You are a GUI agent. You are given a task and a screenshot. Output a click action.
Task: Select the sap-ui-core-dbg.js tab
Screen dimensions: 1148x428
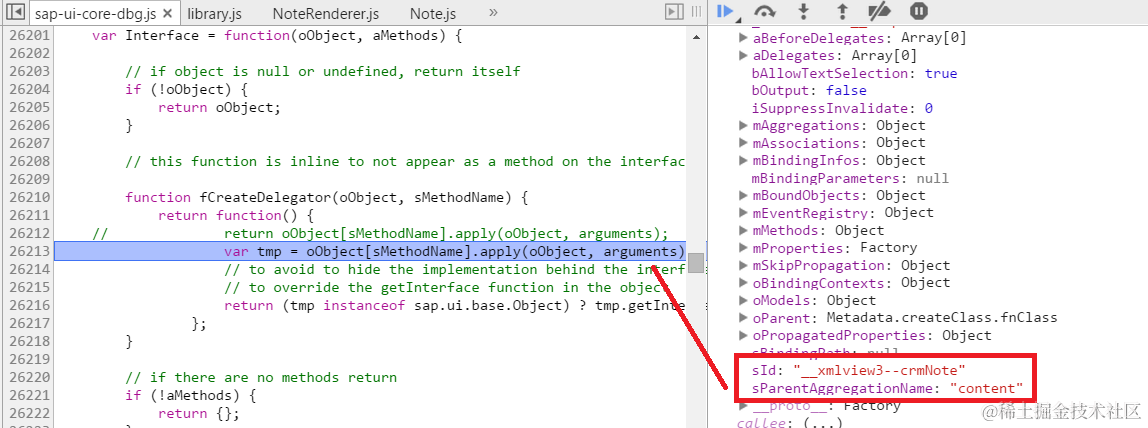95,13
